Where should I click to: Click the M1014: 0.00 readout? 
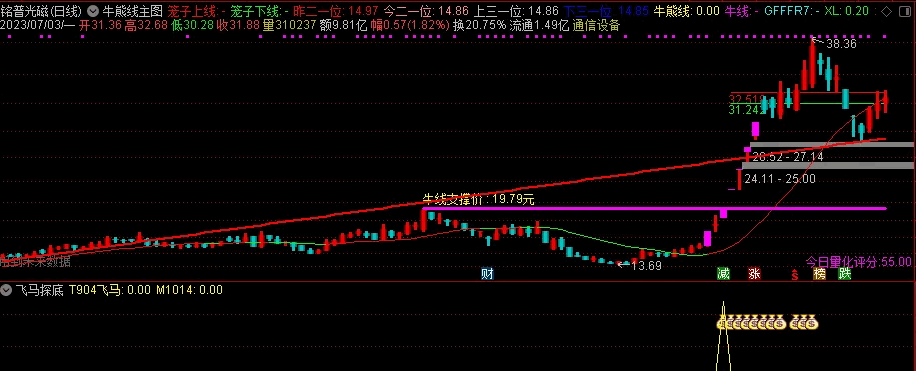click(x=189, y=290)
